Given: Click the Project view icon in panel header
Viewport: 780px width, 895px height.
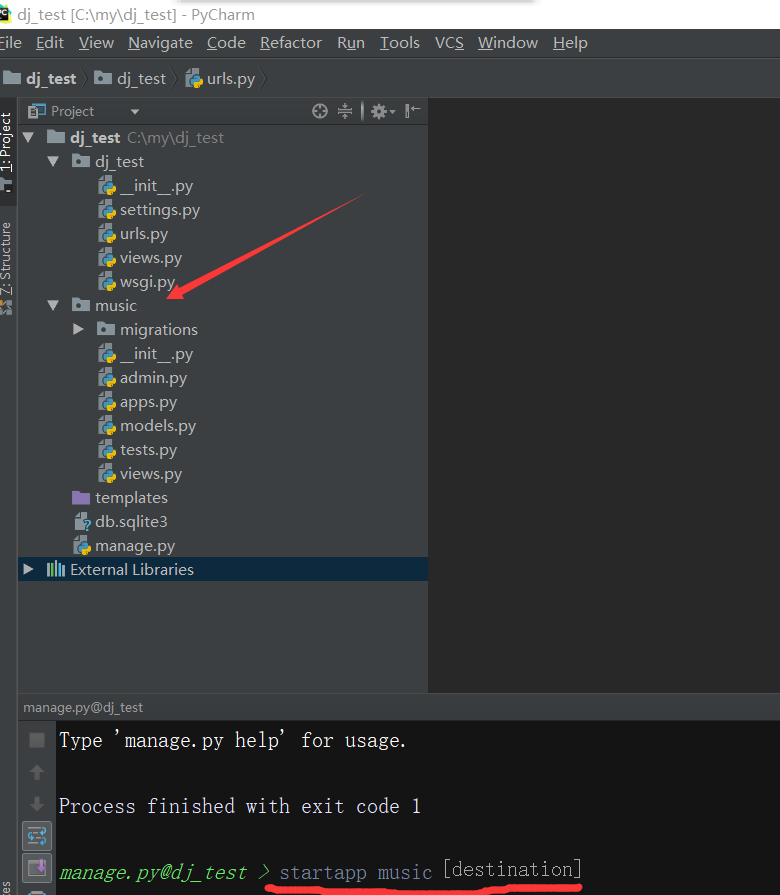Looking at the screenshot, I should (x=37, y=111).
